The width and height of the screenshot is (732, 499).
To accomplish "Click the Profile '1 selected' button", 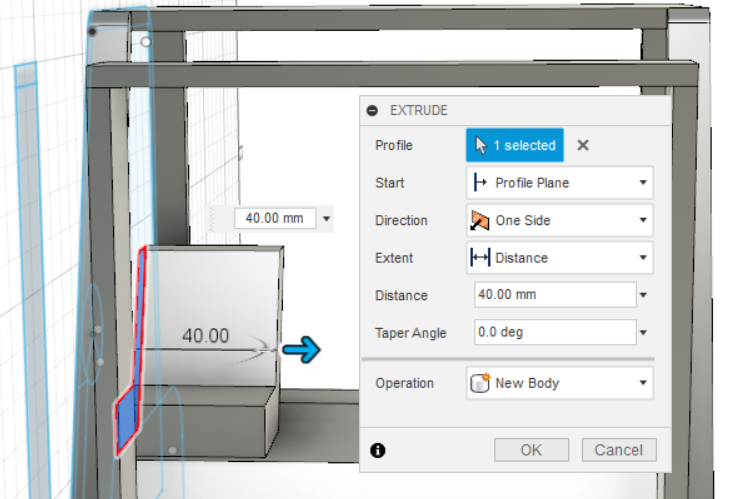I will click(x=514, y=145).
